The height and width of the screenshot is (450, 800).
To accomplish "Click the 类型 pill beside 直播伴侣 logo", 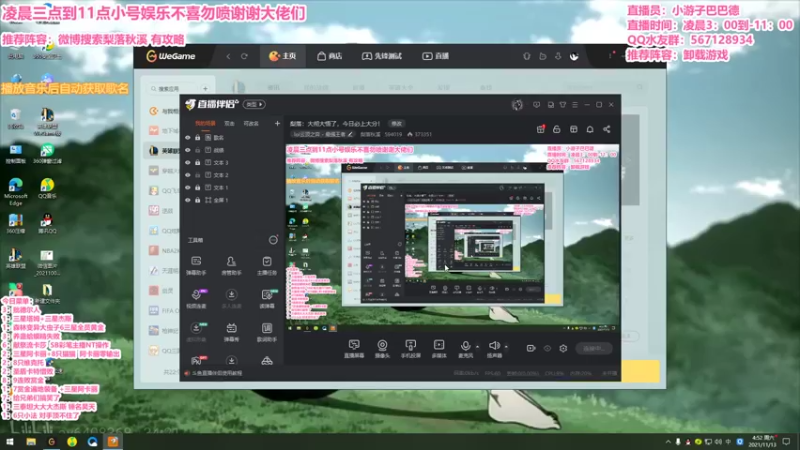I will tap(254, 104).
